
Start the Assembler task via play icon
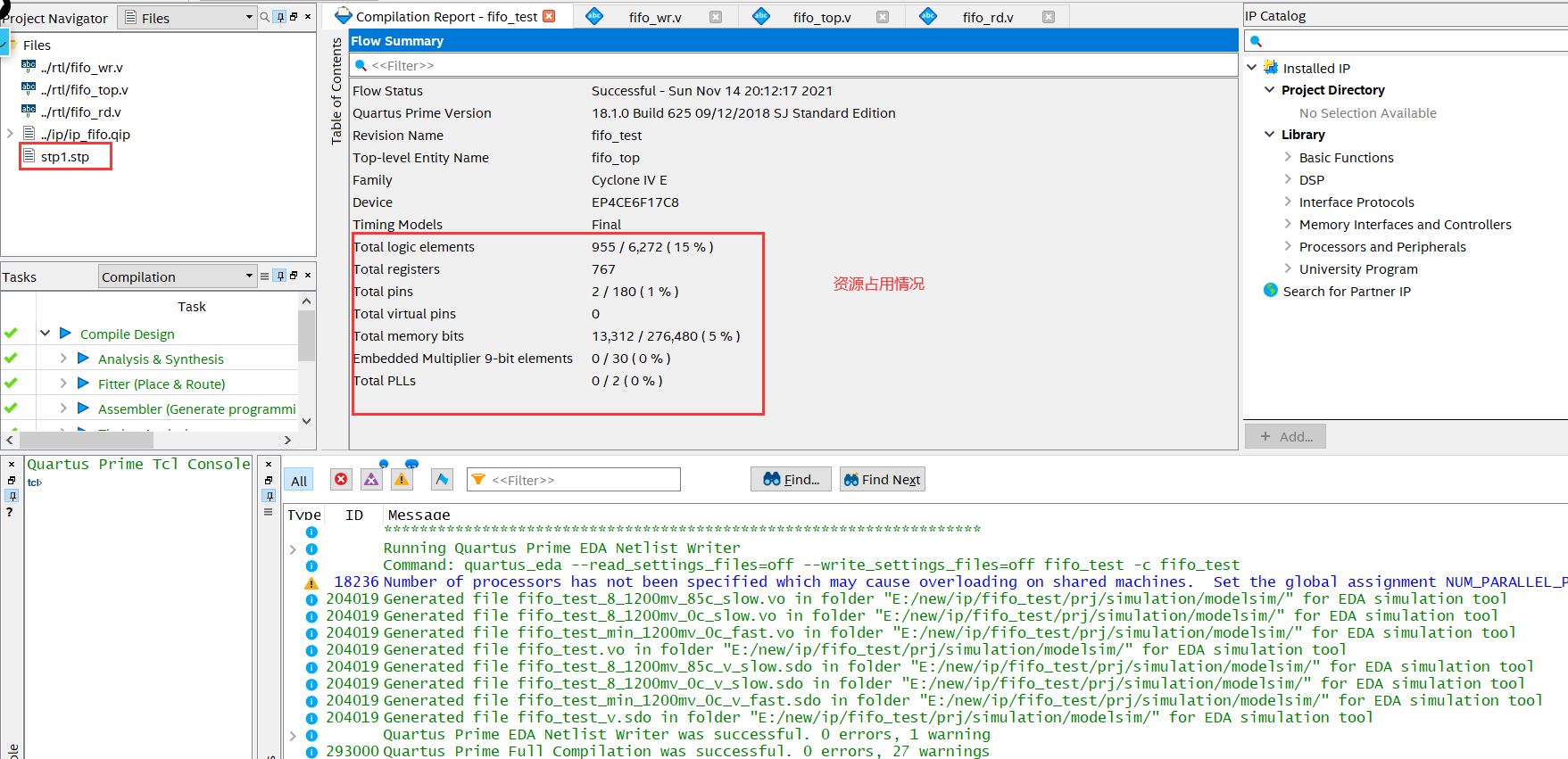[x=83, y=408]
